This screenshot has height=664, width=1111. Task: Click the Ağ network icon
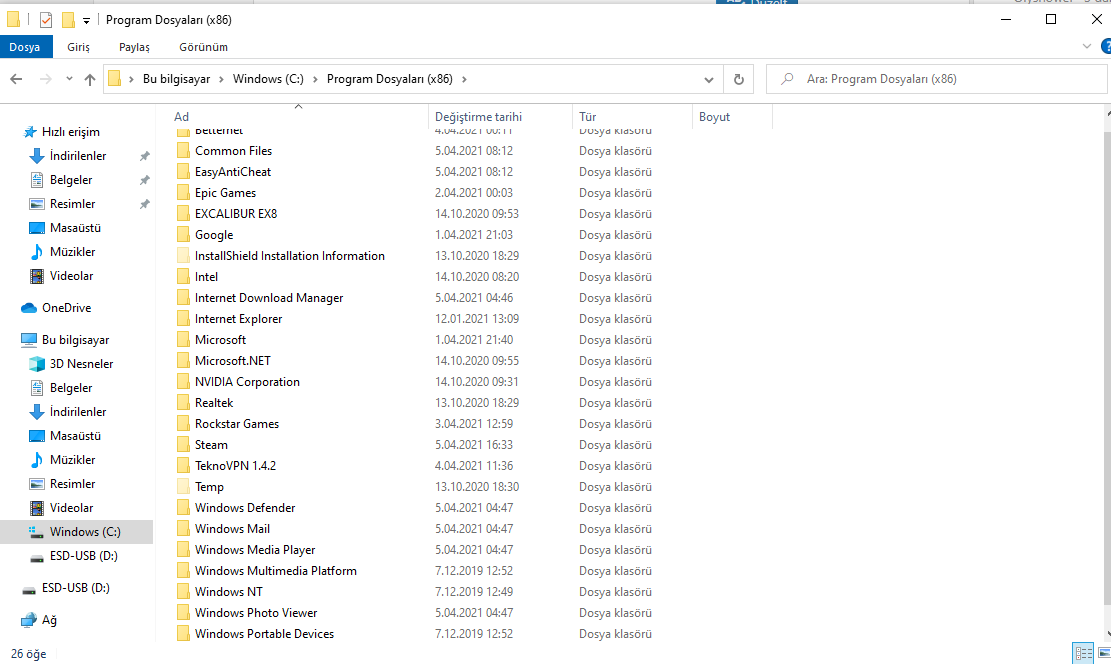[28, 620]
